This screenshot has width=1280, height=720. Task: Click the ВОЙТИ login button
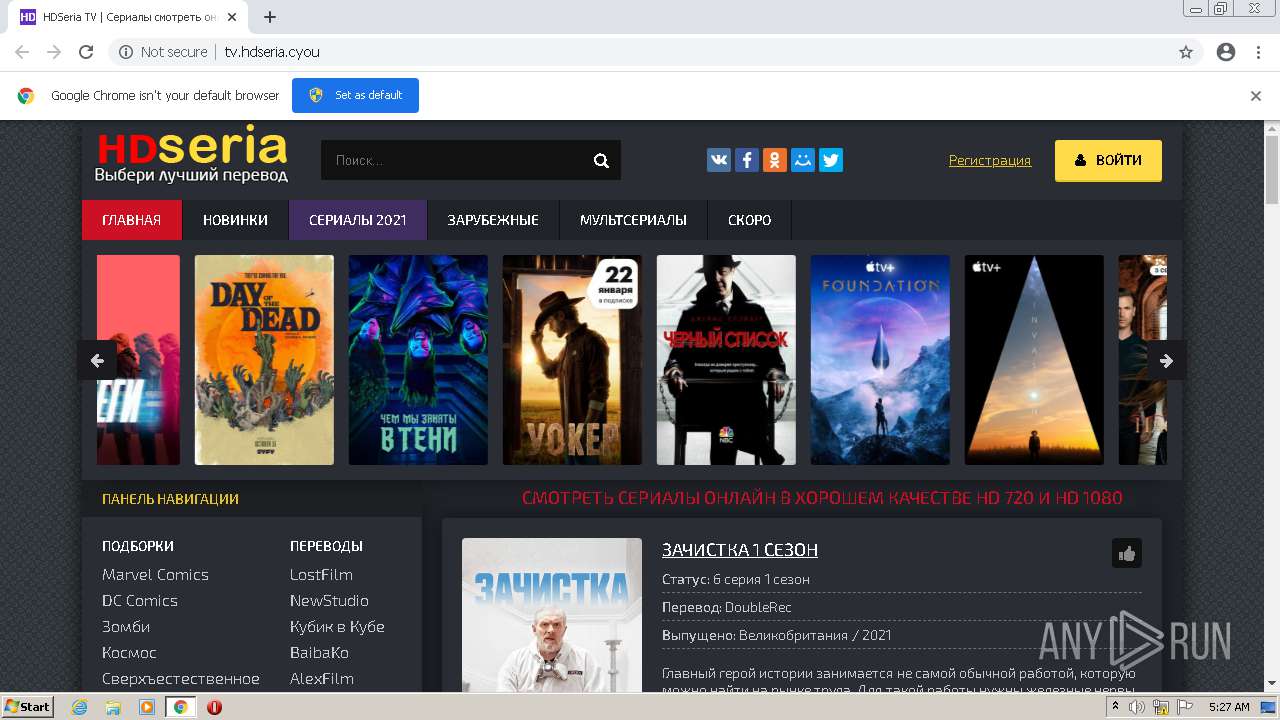tap(1108, 160)
